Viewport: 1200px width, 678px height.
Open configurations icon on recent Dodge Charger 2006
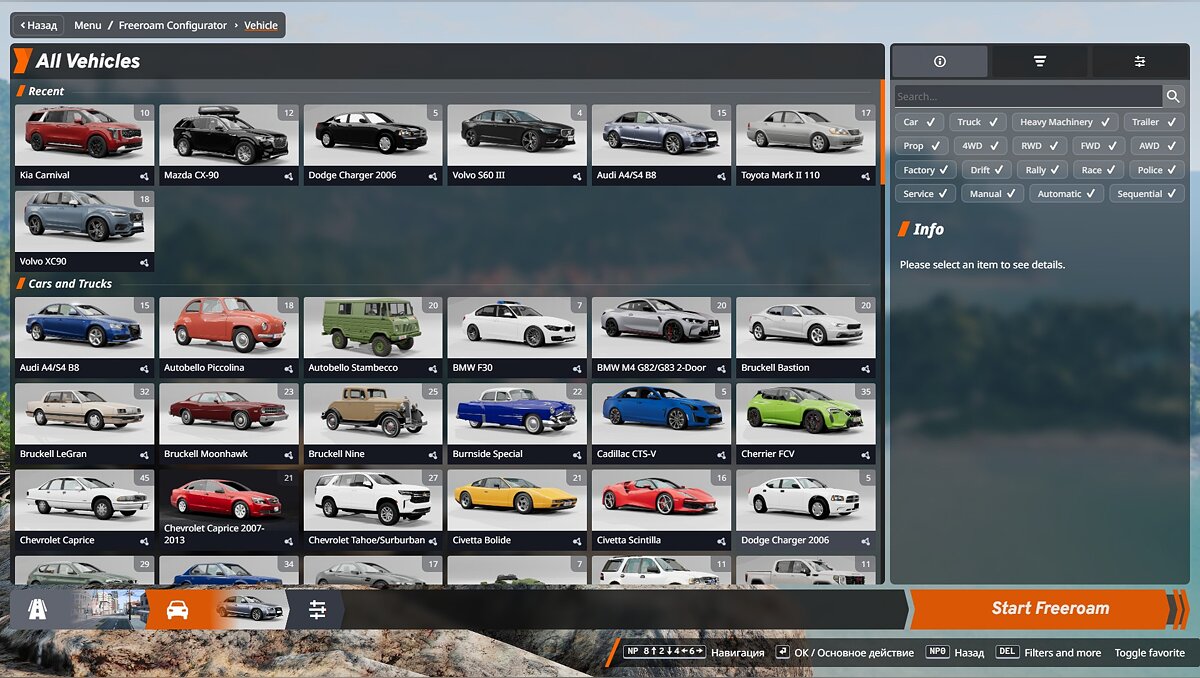click(433, 176)
